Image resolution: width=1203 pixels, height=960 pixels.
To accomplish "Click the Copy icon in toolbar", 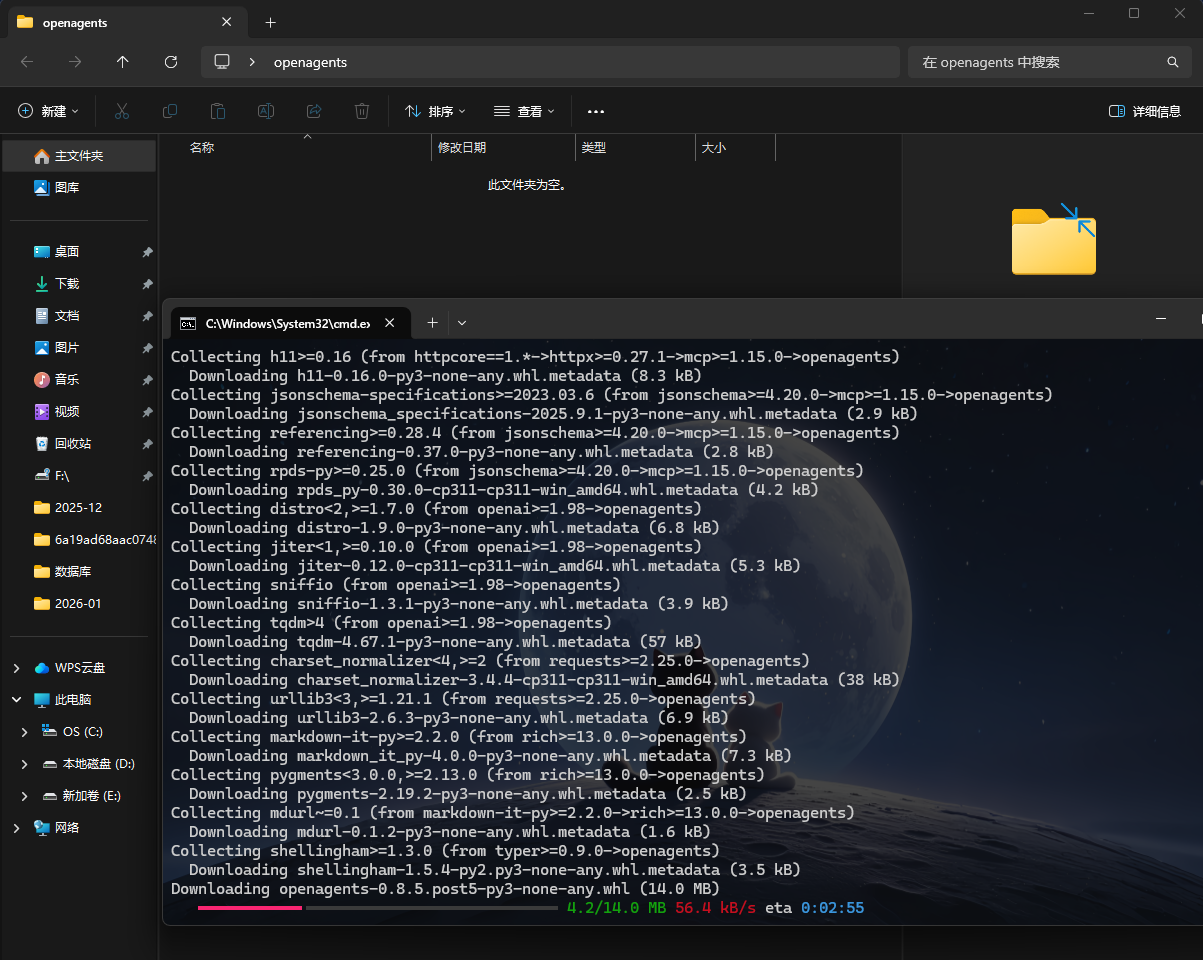I will pyautogui.click(x=170, y=111).
